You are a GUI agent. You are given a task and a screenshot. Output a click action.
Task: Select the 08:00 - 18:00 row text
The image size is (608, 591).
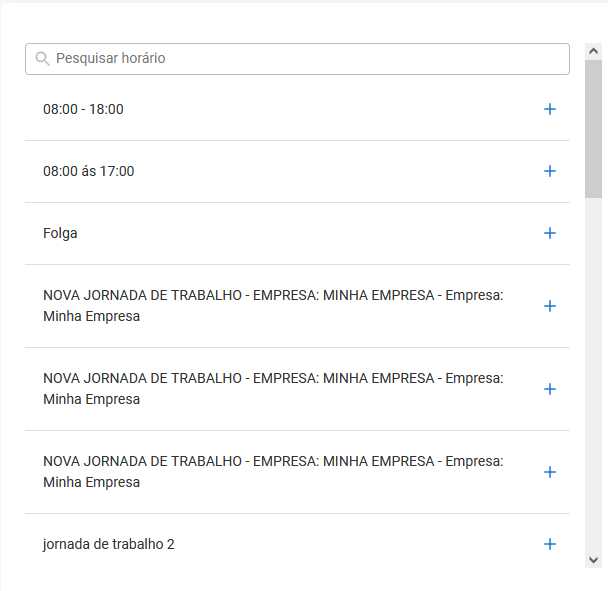pyautogui.click(x=83, y=109)
